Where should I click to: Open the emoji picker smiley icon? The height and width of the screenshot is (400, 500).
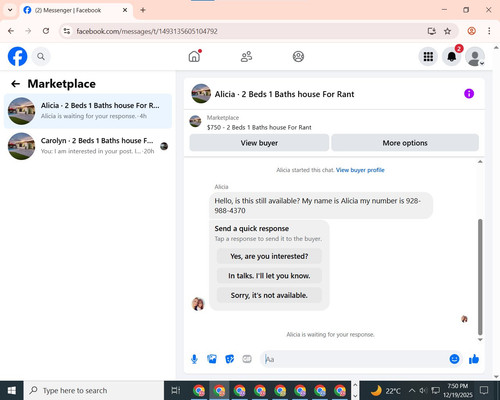point(454,359)
